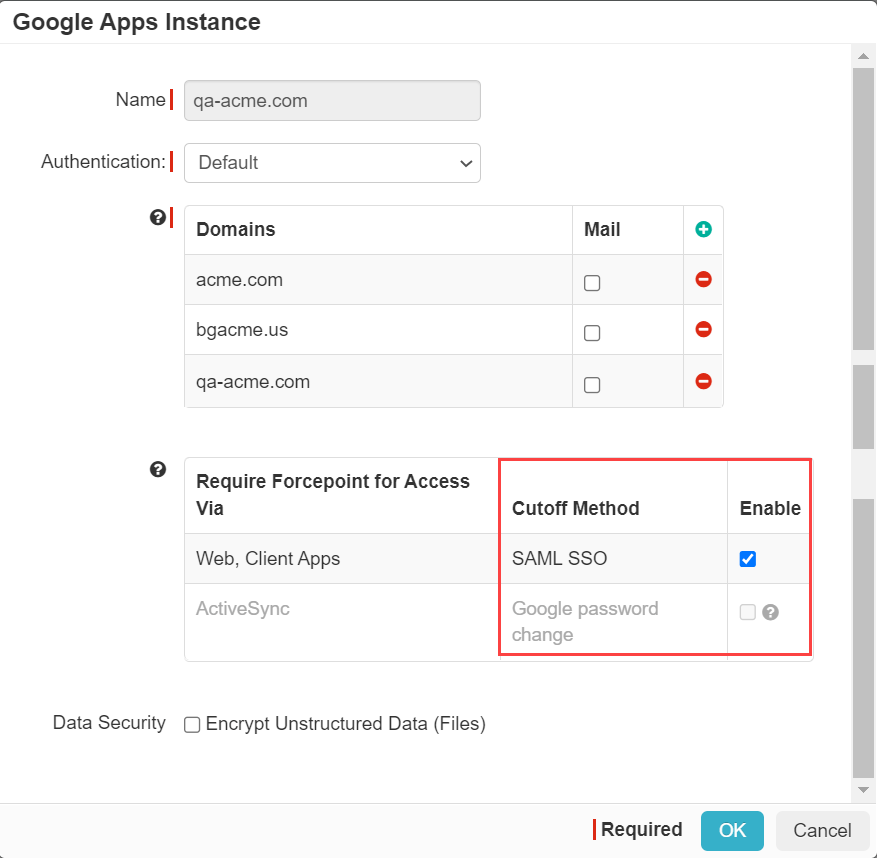
Task: Add a new domain with the green plus icon
Action: coord(703,229)
